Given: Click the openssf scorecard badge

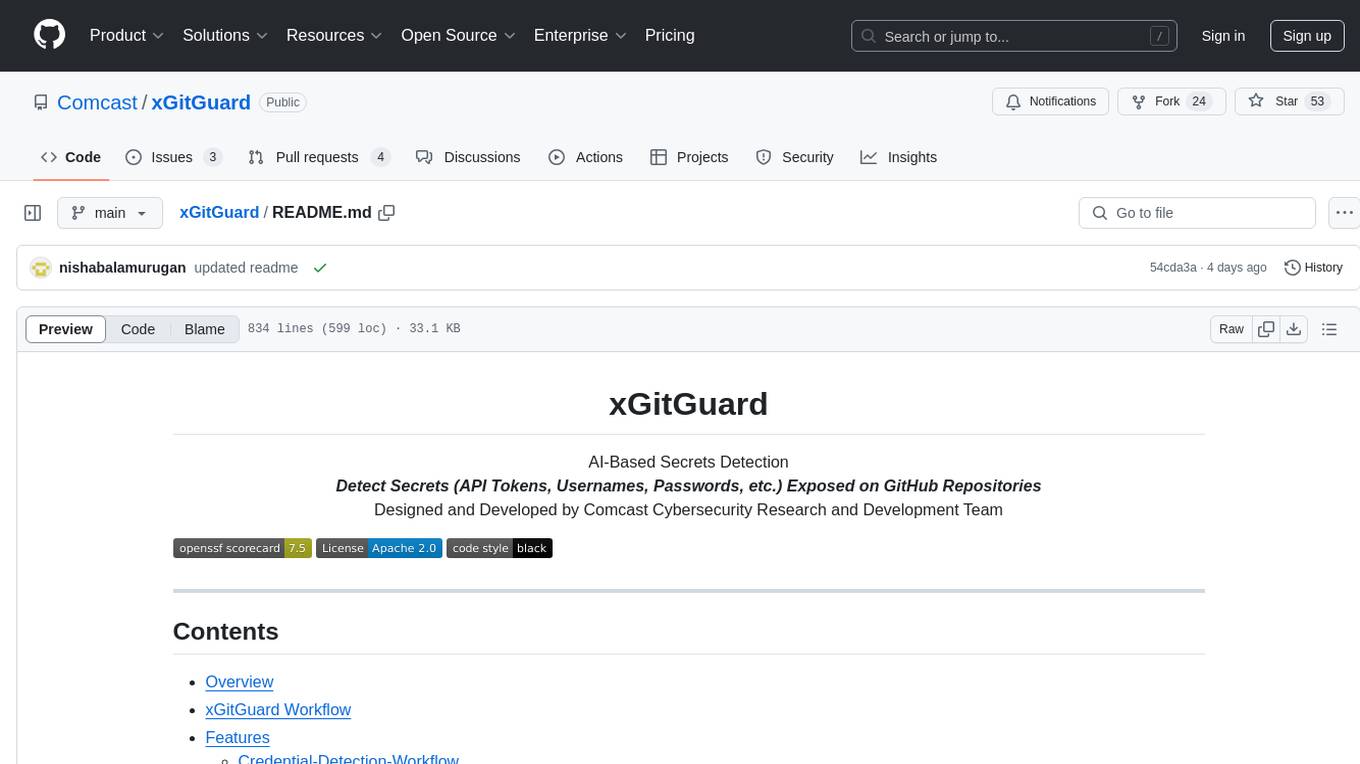Looking at the screenshot, I should (242, 548).
